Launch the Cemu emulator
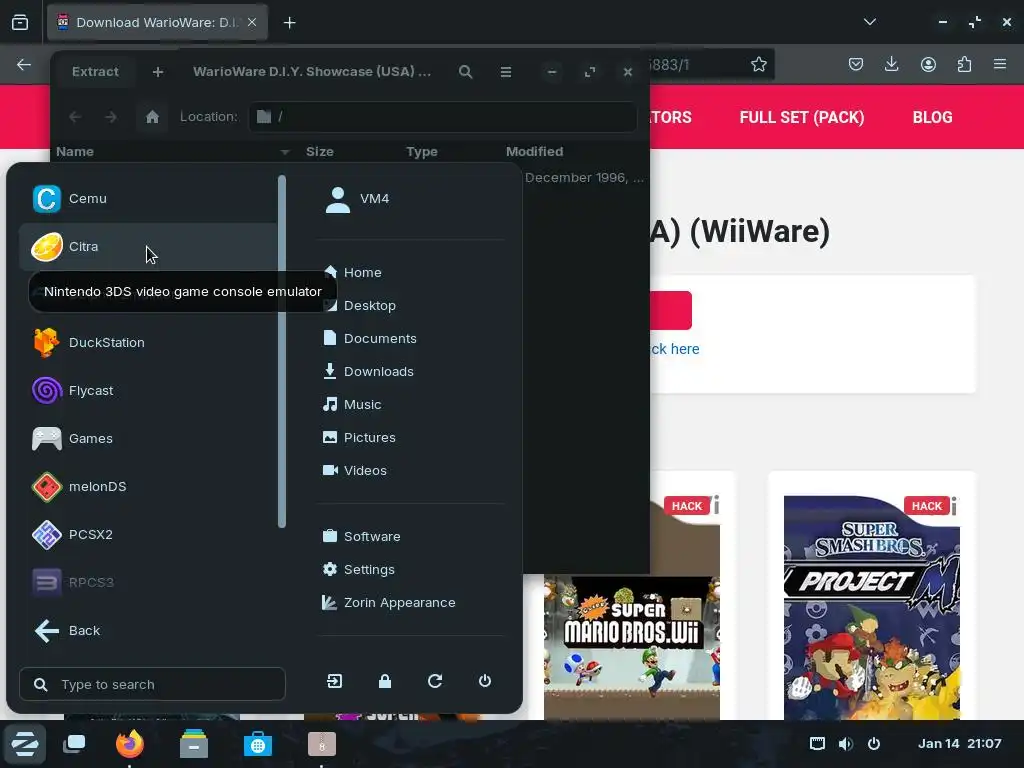Viewport: 1024px width, 768px height. coord(148,199)
